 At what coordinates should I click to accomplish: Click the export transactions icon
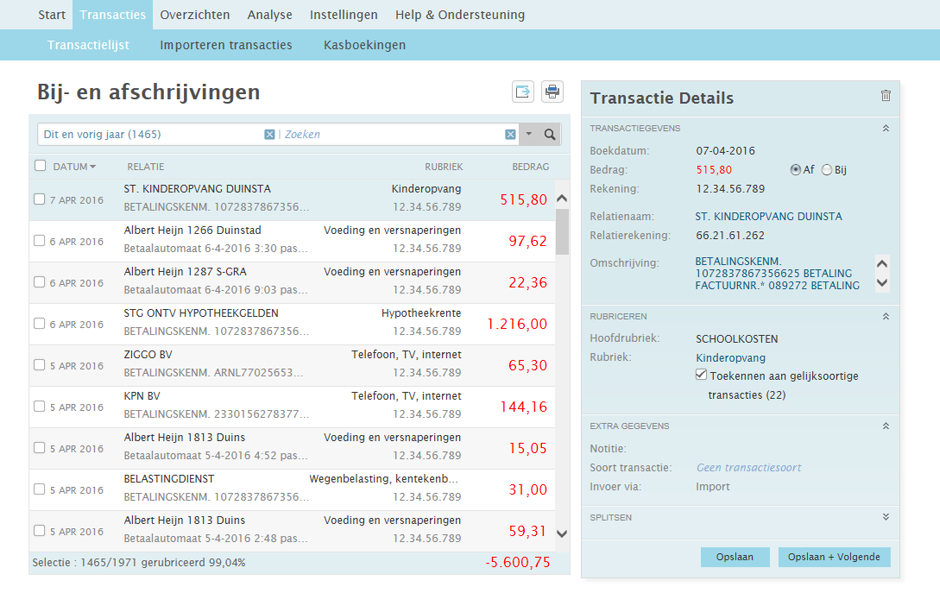tap(523, 92)
